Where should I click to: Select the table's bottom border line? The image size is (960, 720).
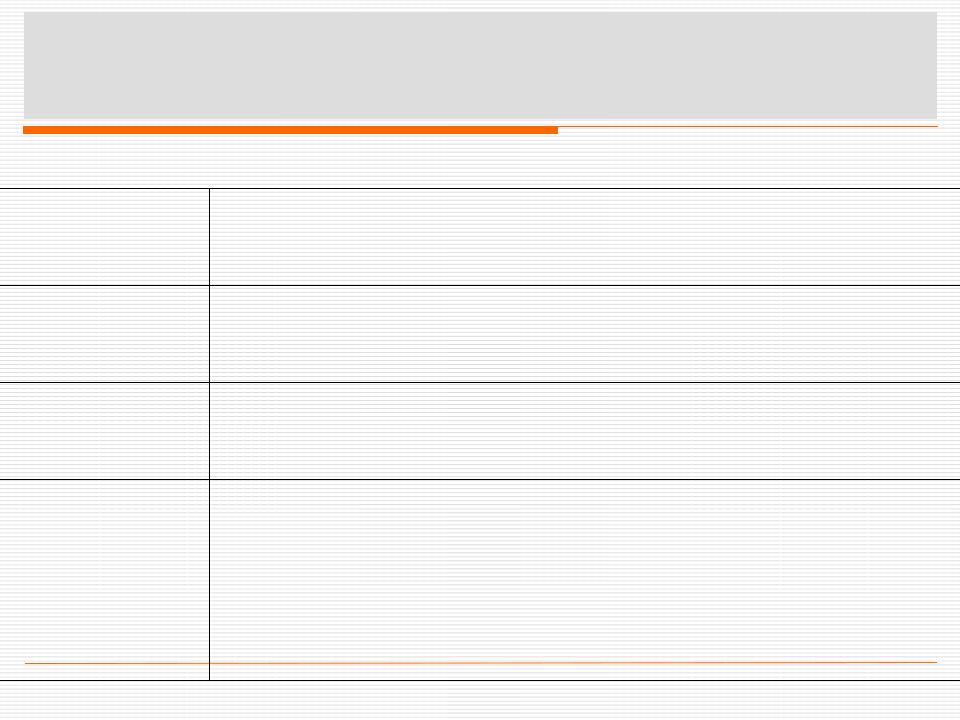[480, 680]
